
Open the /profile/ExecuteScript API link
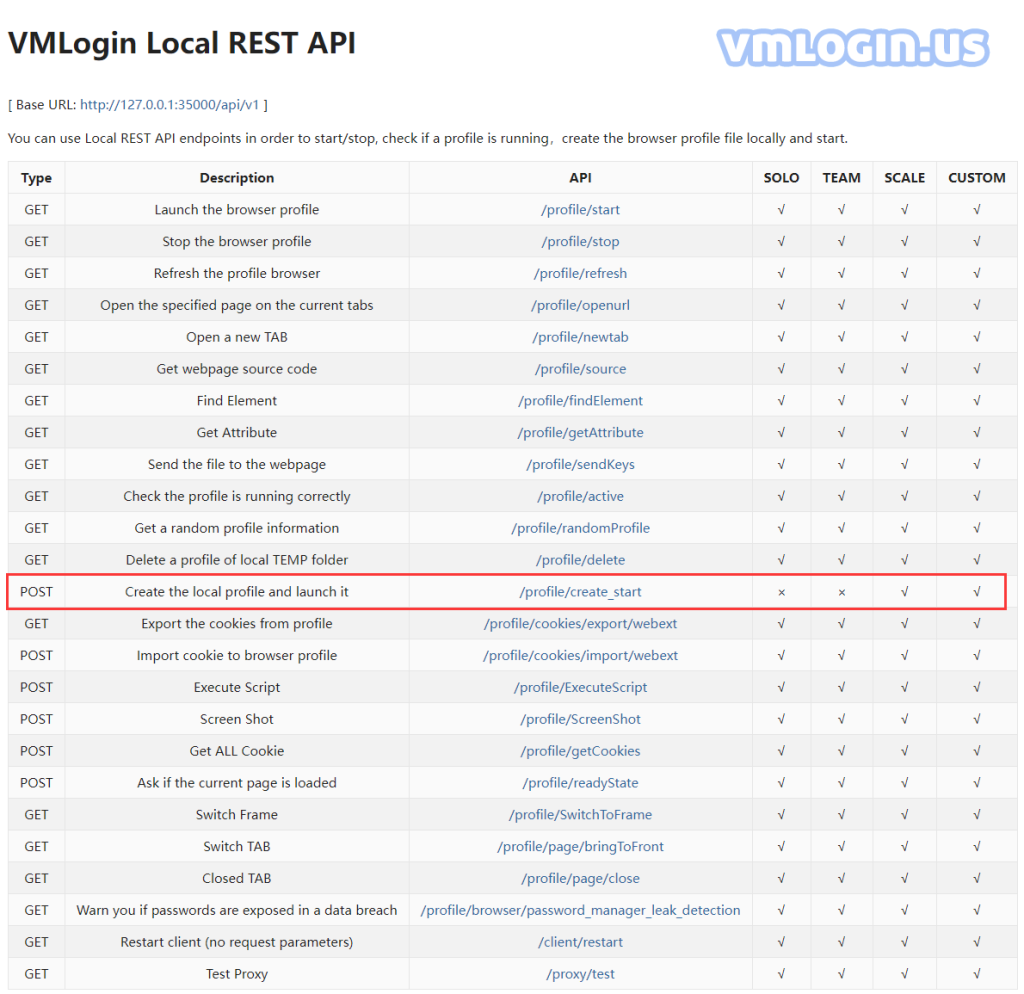(x=580, y=687)
